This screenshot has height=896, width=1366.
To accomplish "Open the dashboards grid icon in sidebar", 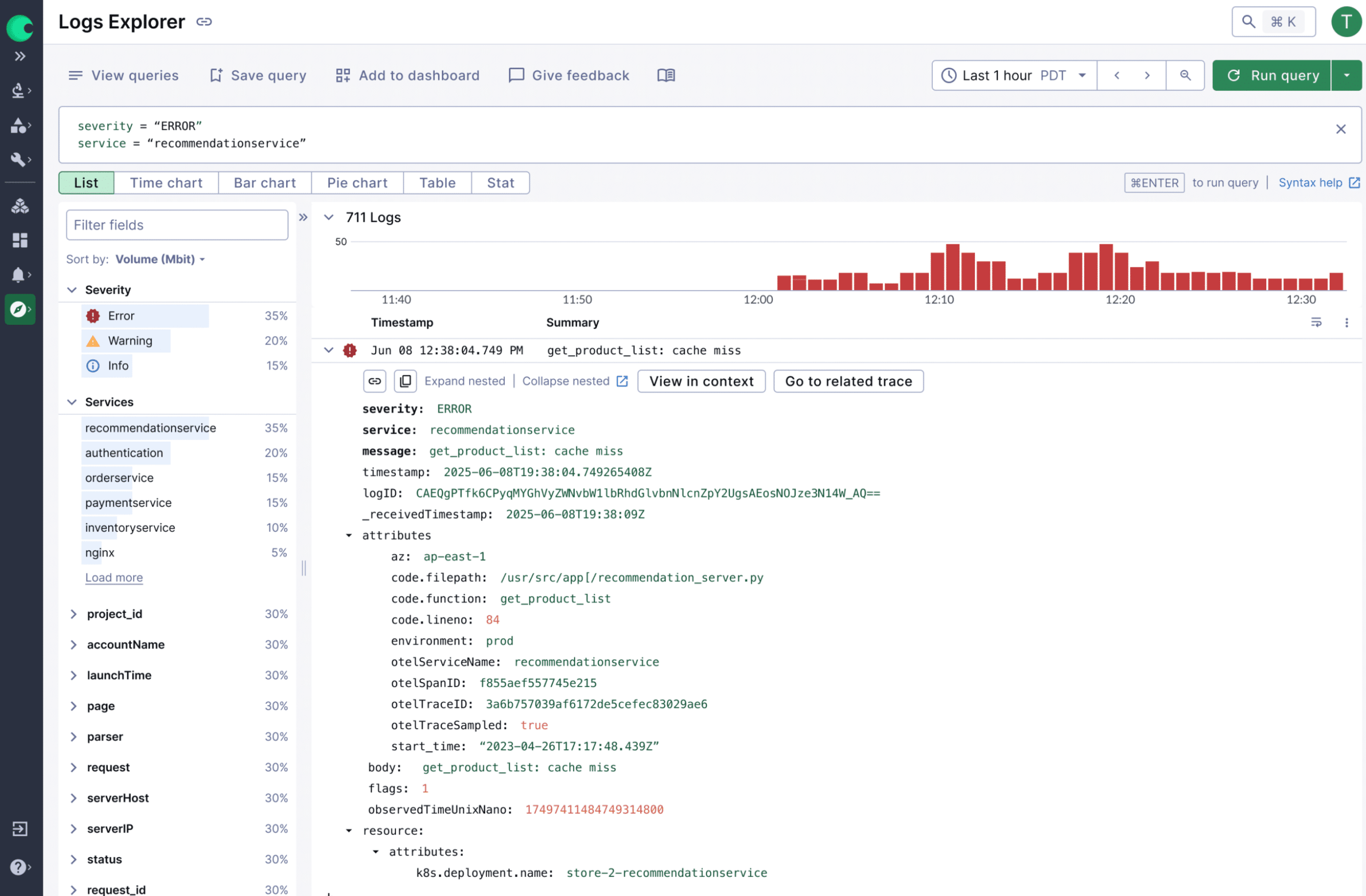I will pos(20,241).
